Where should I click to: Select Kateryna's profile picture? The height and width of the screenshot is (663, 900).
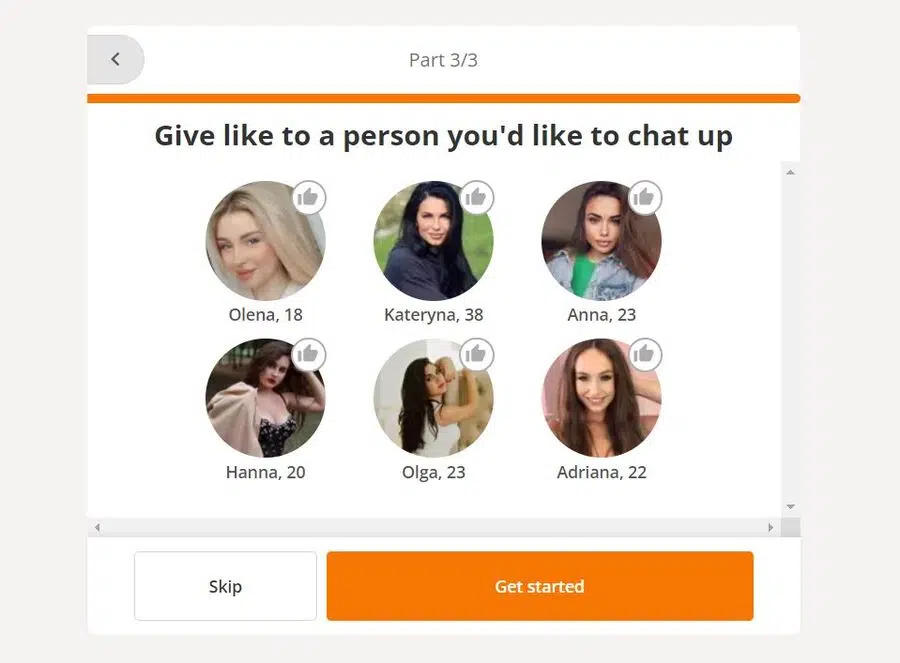[x=433, y=241]
